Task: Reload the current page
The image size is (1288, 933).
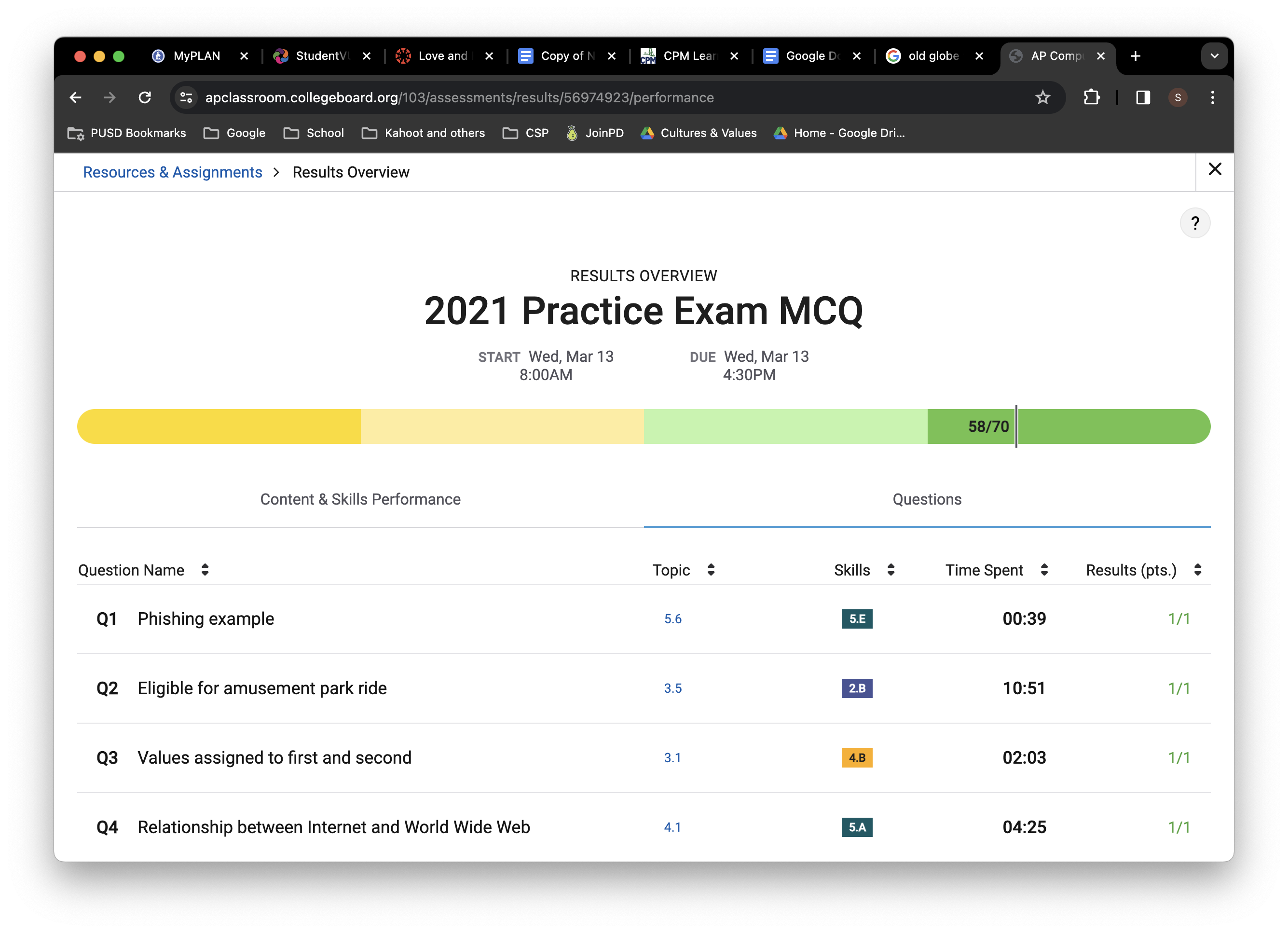Action: pyautogui.click(x=145, y=97)
